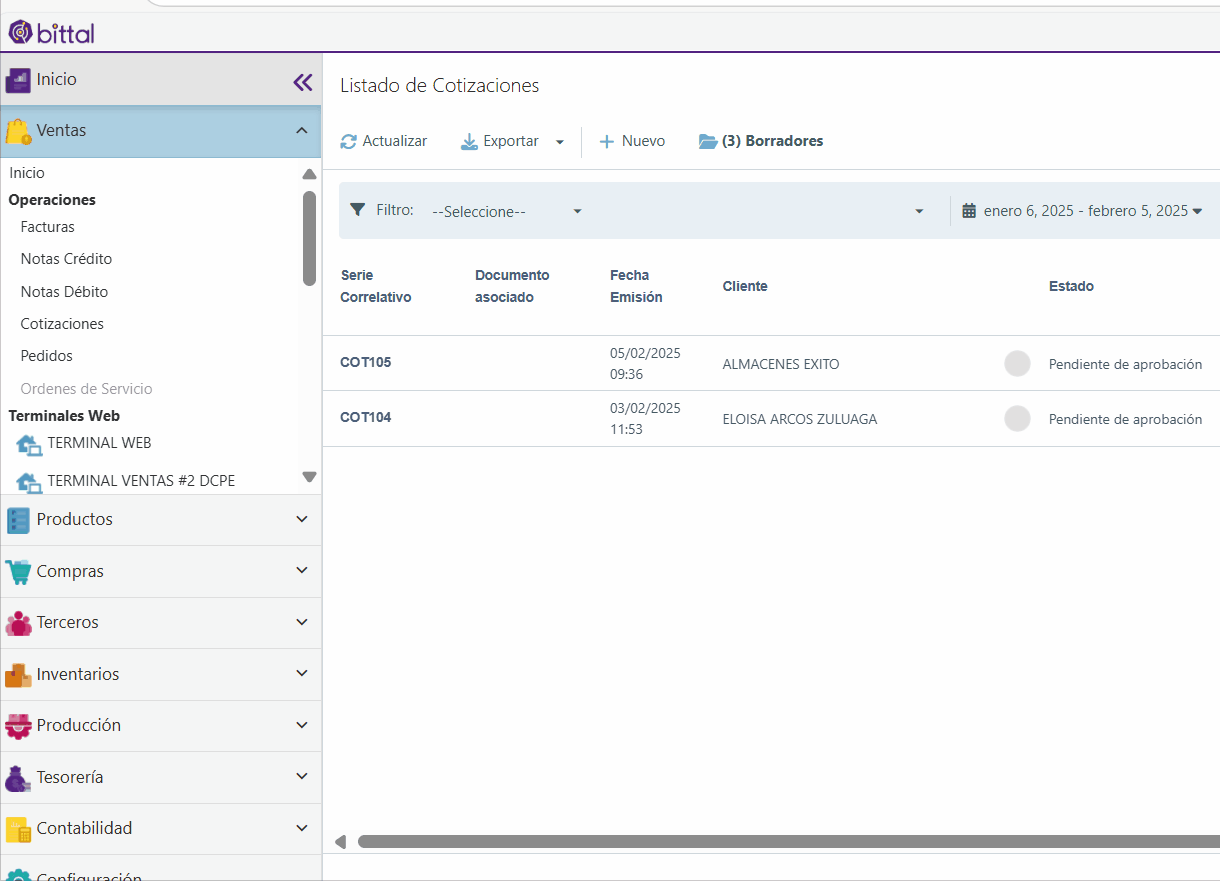Click sidebar scrollbar down arrow
The height and width of the screenshot is (881, 1220).
[309, 477]
